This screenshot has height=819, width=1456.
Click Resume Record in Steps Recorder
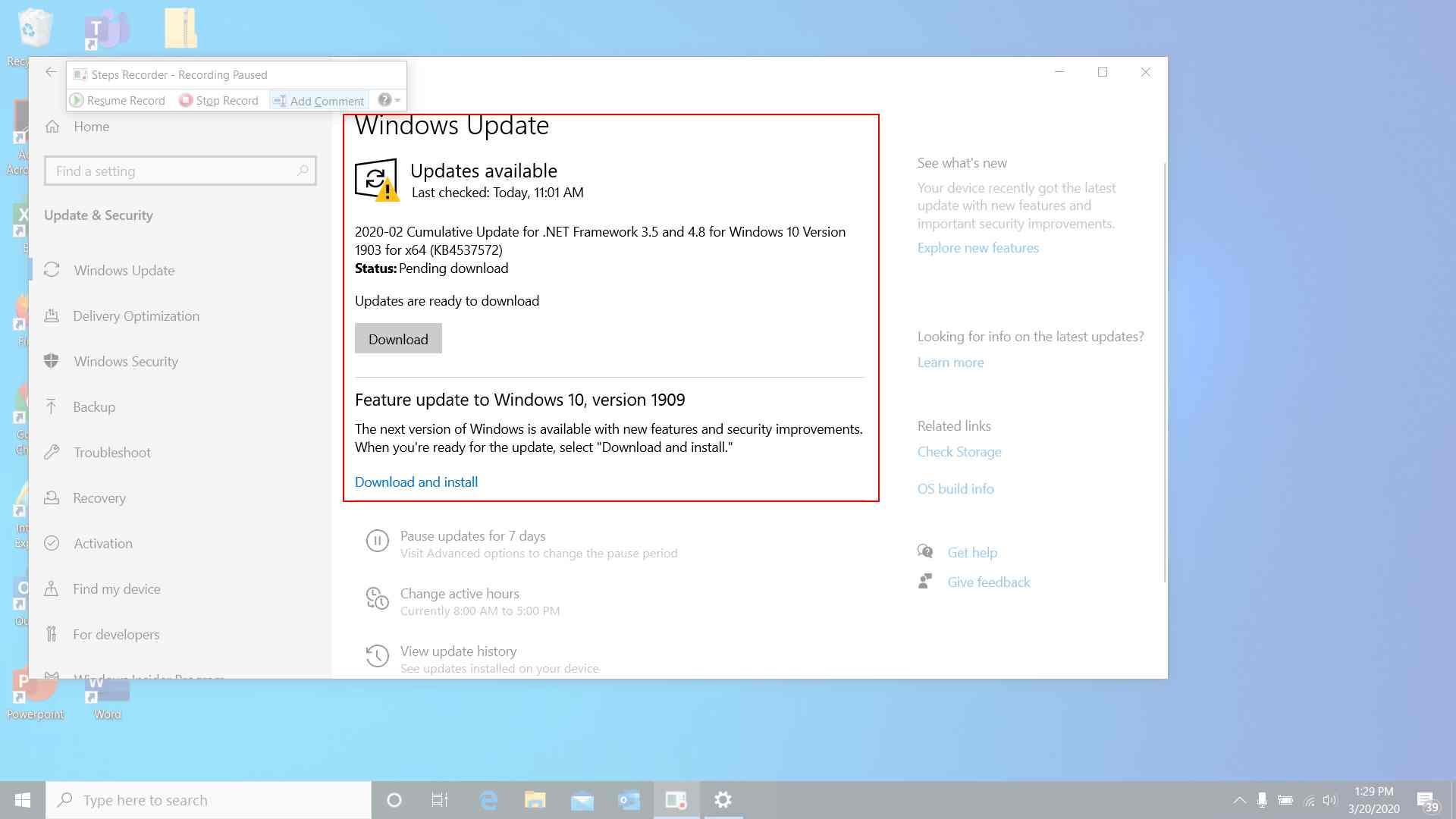pyautogui.click(x=118, y=101)
